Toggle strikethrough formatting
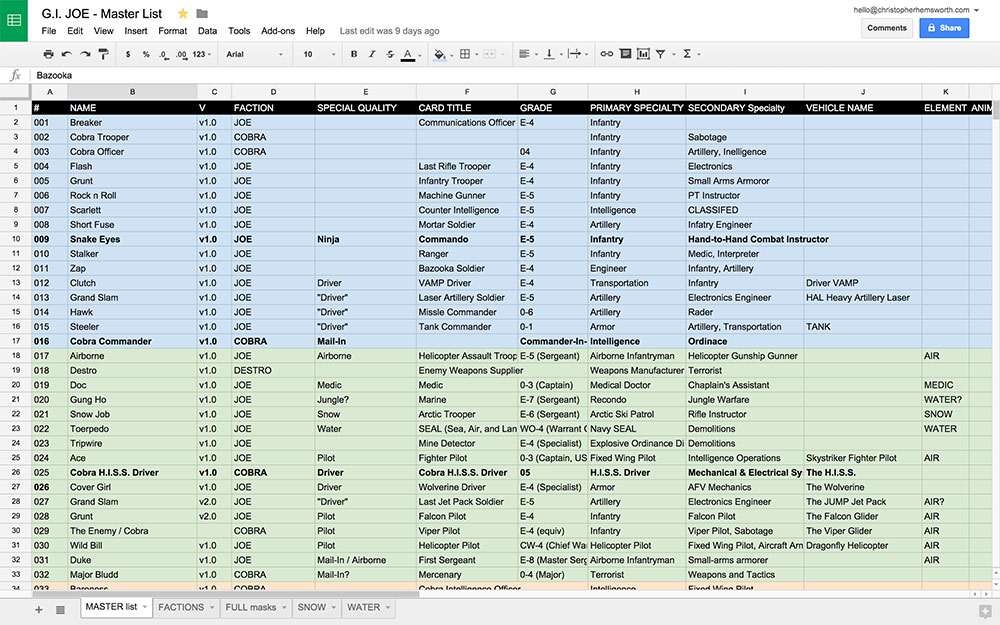The height and width of the screenshot is (625, 1000). point(389,54)
